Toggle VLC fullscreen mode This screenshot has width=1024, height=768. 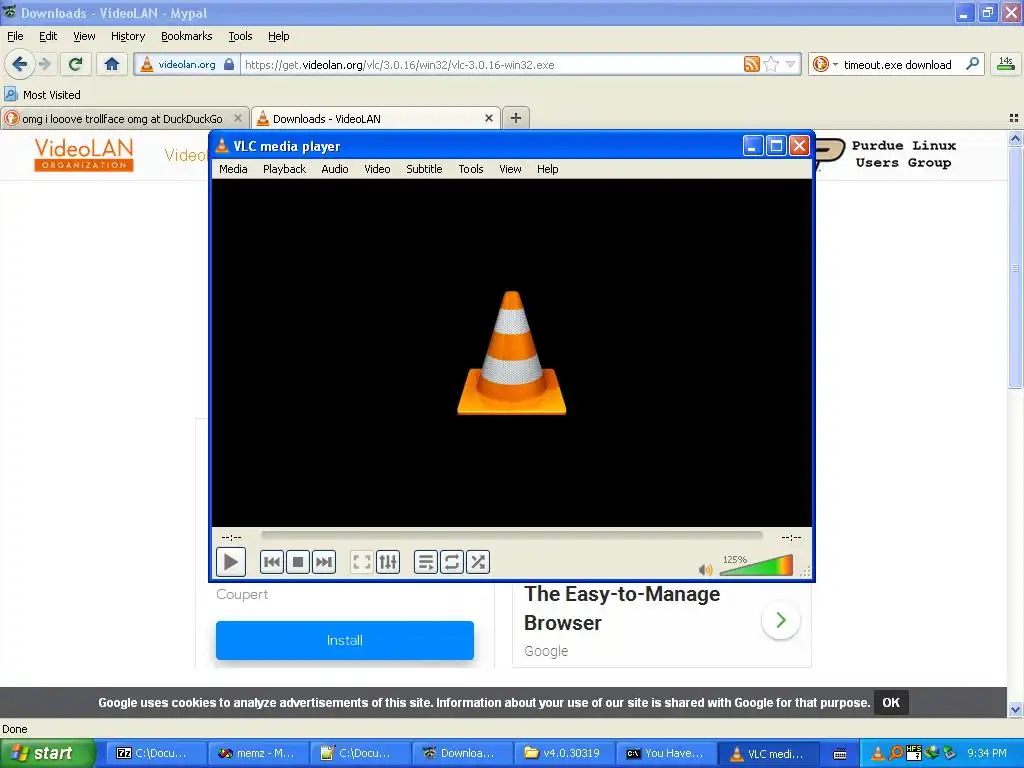362,562
